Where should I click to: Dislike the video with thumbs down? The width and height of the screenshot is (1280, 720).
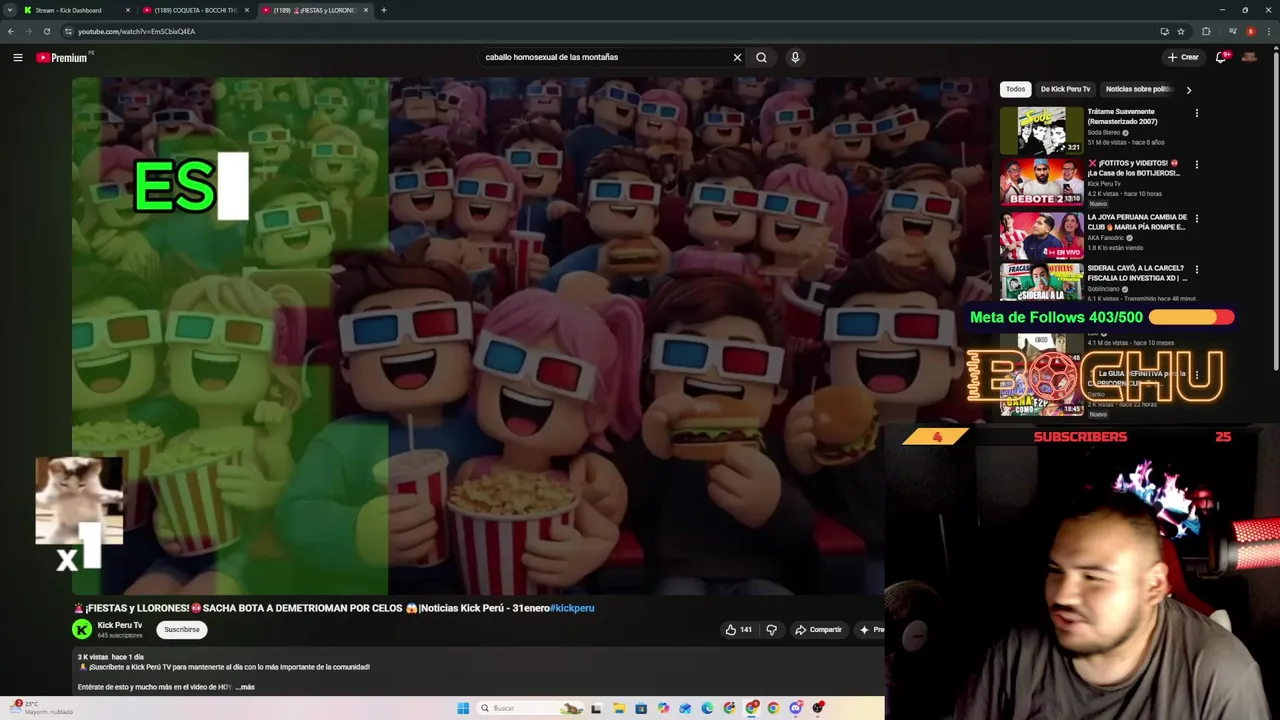click(771, 629)
